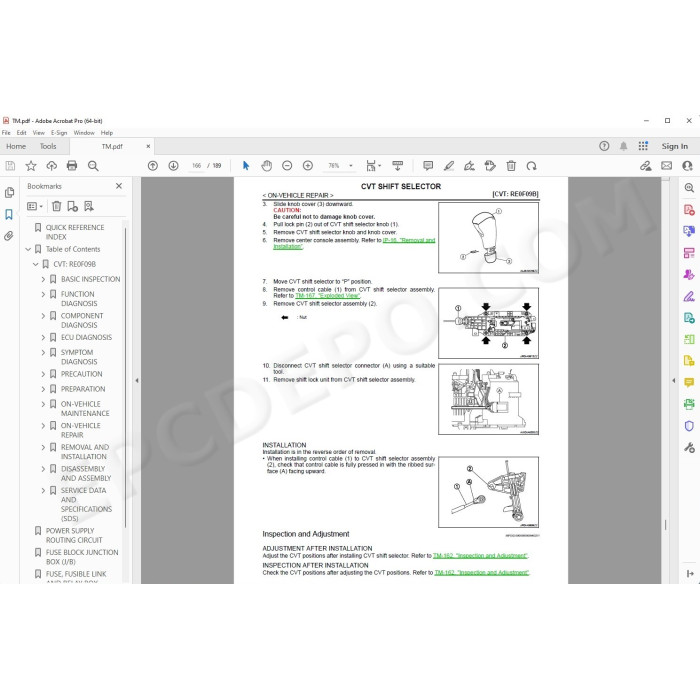Open the Attachments paperclip panel
The width and height of the screenshot is (700, 700).
[9, 236]
